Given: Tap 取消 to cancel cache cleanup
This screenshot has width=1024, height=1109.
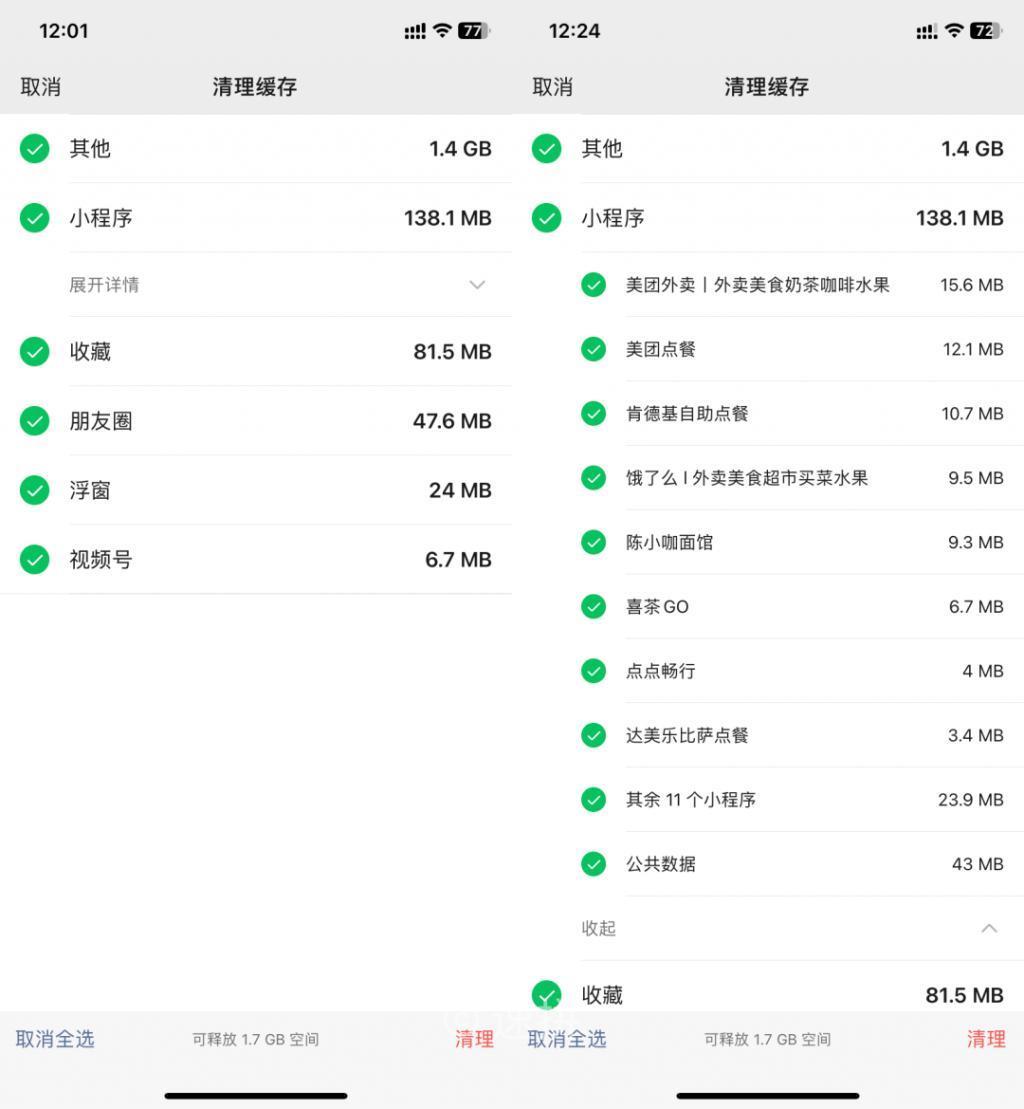Looking at the screenshot, I should click(41, 87).
